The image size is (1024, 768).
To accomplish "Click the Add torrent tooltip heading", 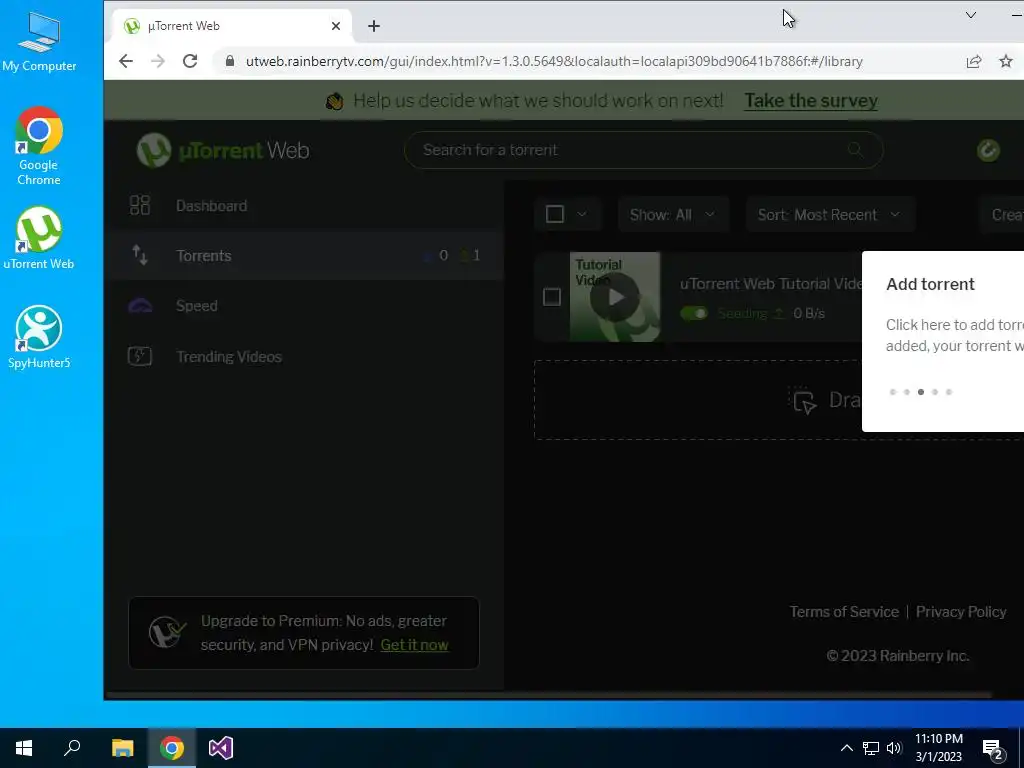I will click(x=930, y=284).
